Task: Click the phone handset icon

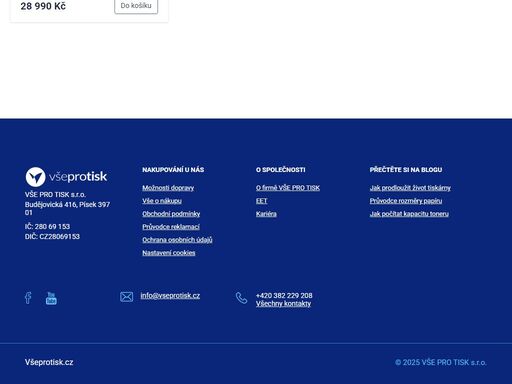Action: [241, 298]
